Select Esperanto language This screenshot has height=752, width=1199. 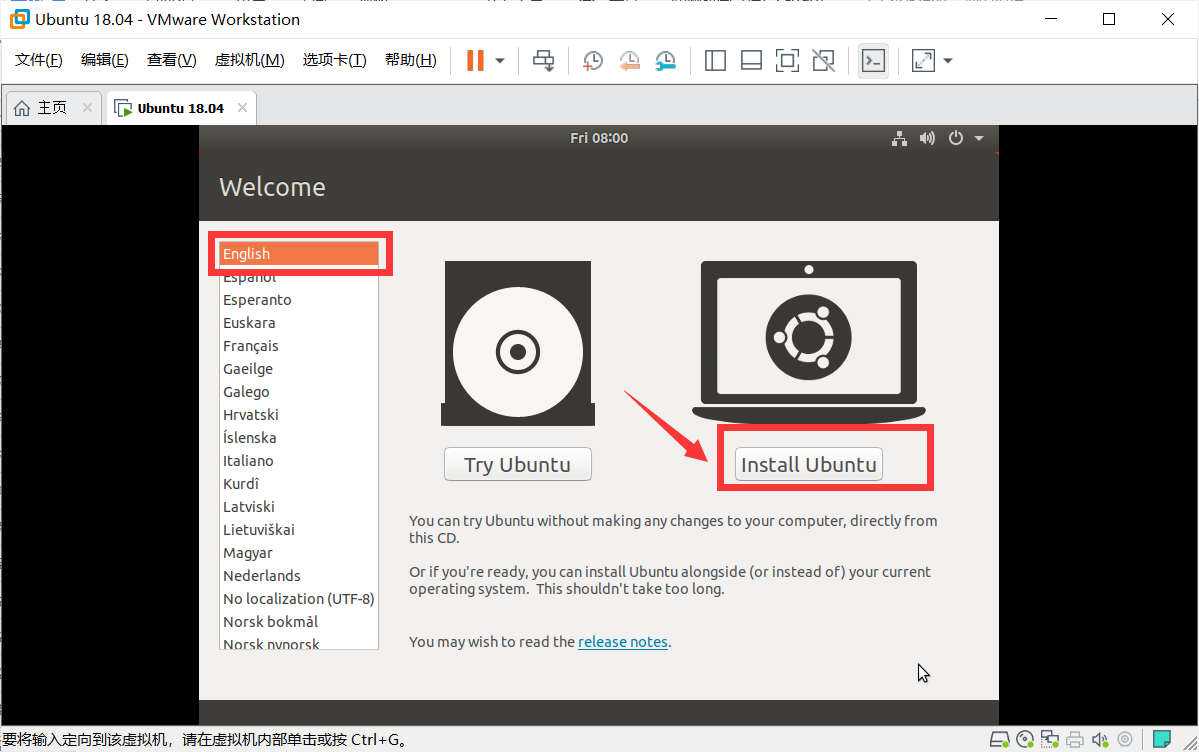point(299,300)
